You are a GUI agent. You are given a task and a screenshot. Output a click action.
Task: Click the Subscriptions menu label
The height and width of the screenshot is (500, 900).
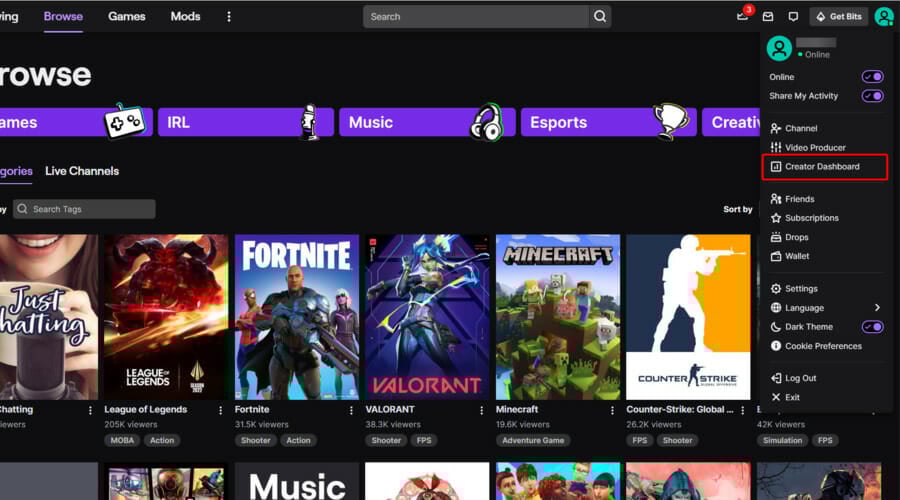[x=812, y=218]
